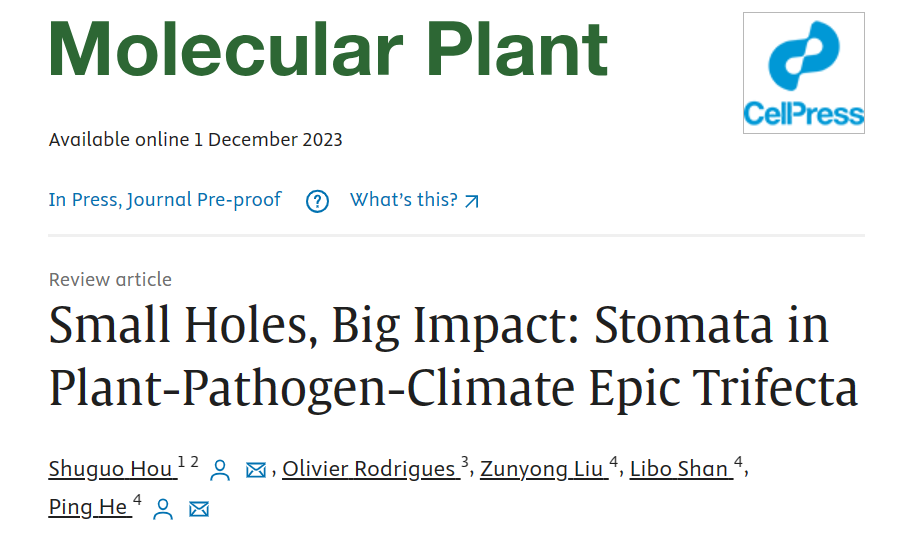Screen dimensions: 906x543
Task: Open the What's this? link
Action: 403,200
